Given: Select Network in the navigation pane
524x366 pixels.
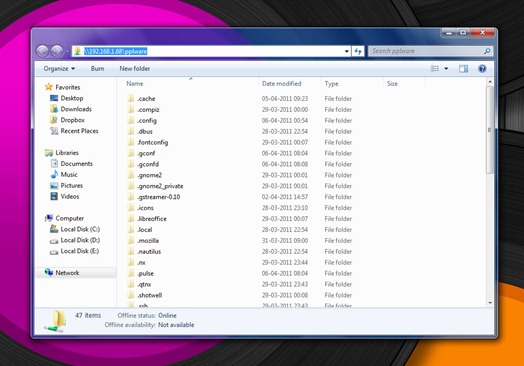Looking at the screenshot, I should [x=67, y=273].
